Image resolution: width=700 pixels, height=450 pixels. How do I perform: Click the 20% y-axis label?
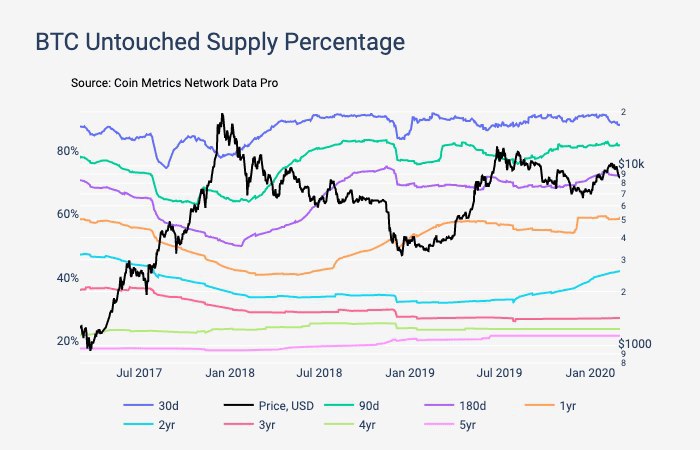[68, 341]
